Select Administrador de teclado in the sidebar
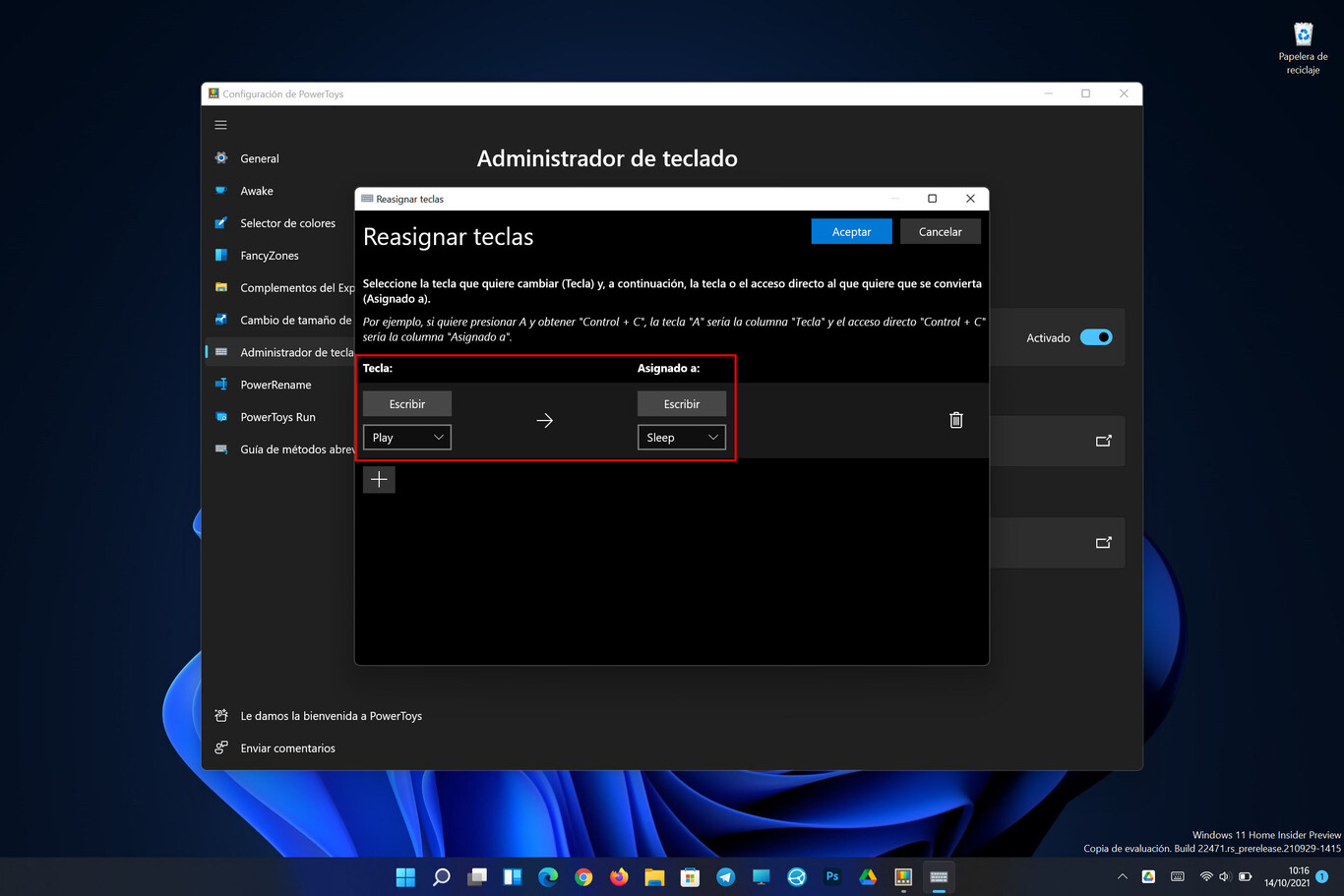The width and height of the screenshot is (1344, 896). 295,351
